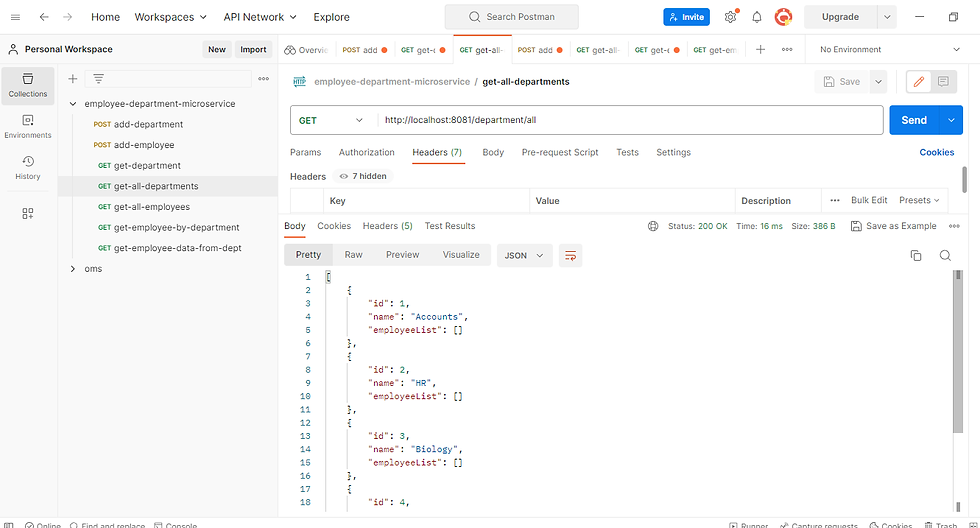The image size is (980, 528).
Task: Click the headers table ellipsis options
Action: click(834, 201)
